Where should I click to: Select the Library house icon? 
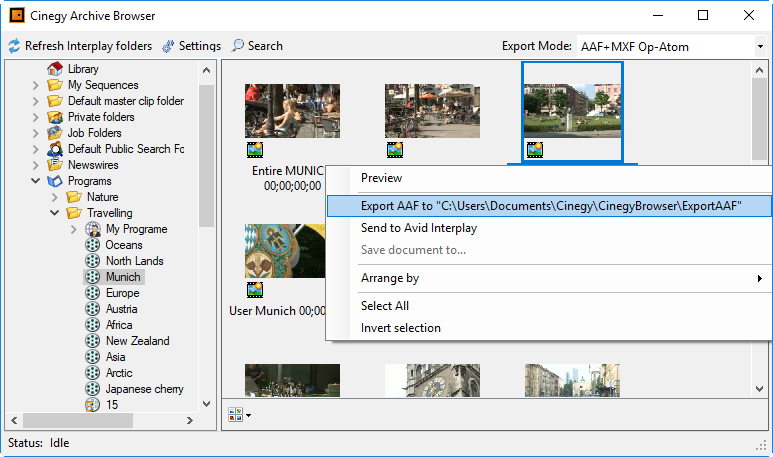[x=55, y=69]
